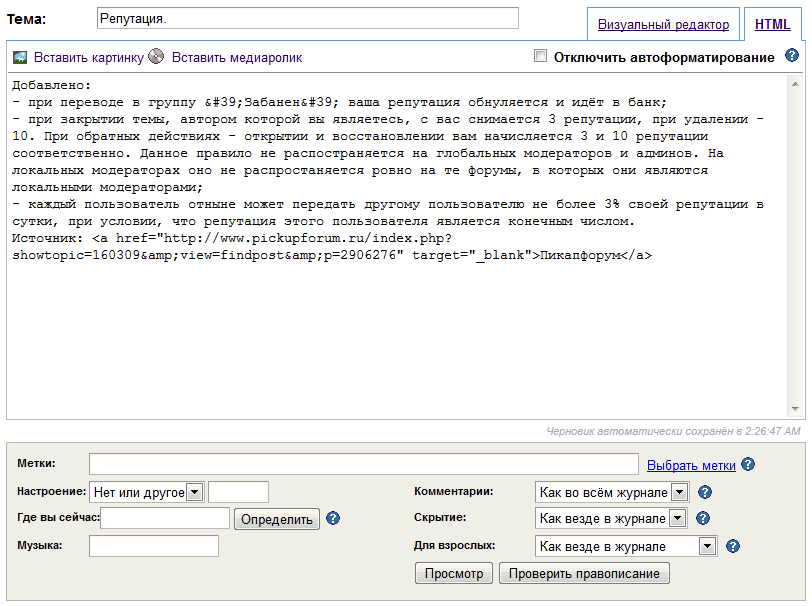Click help icon next to Выбрать метки
This screenshot has width=812, height=606.
pos(748,465)
